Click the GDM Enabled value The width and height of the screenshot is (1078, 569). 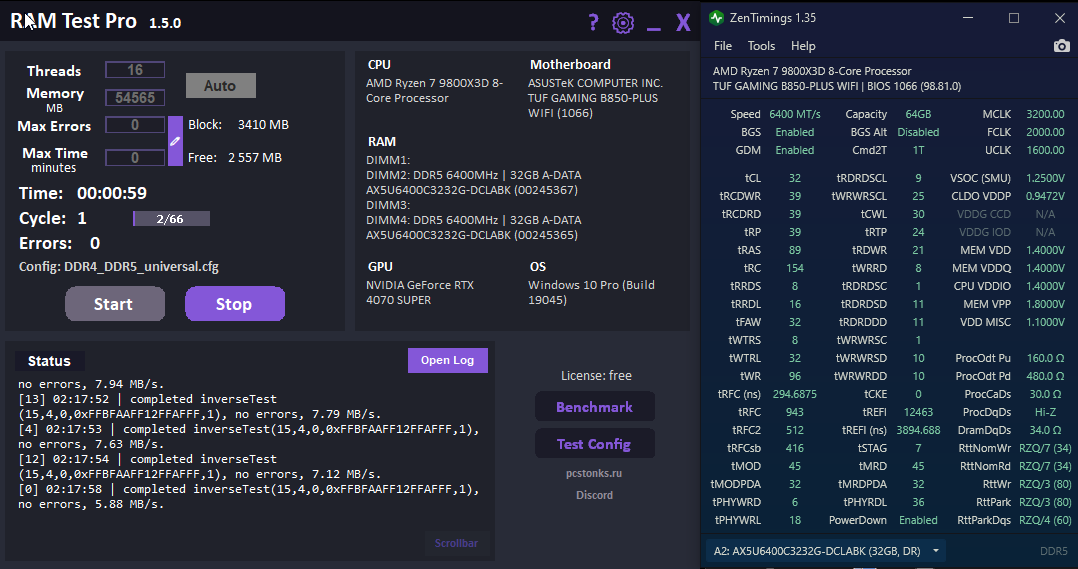(795, 150)
